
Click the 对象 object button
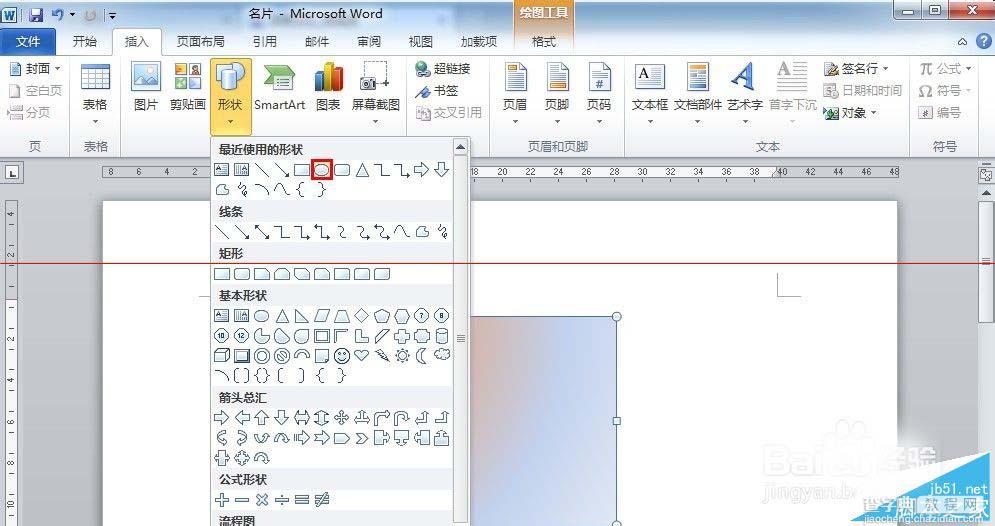tap(850, 113)
